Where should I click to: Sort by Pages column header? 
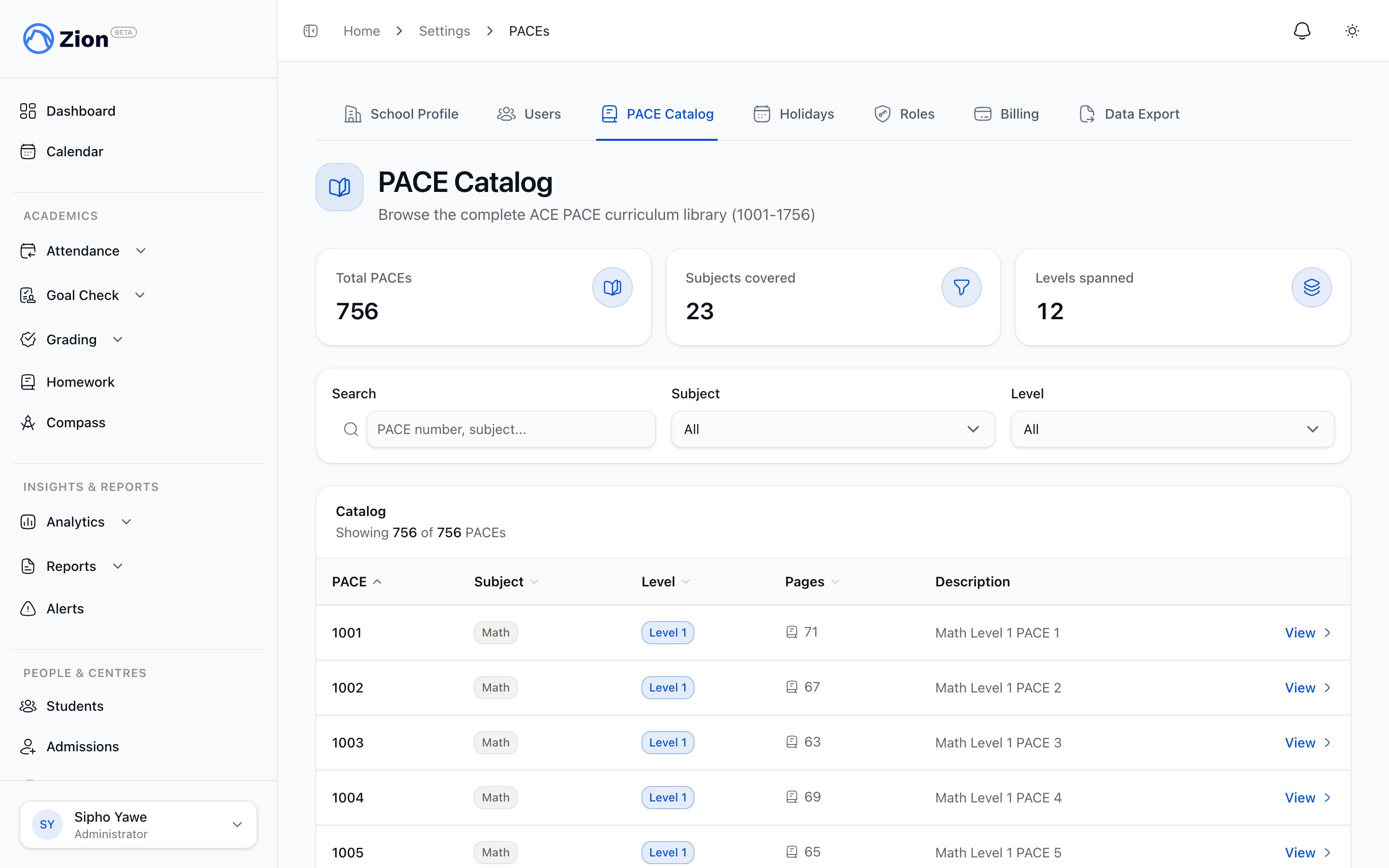812,582
